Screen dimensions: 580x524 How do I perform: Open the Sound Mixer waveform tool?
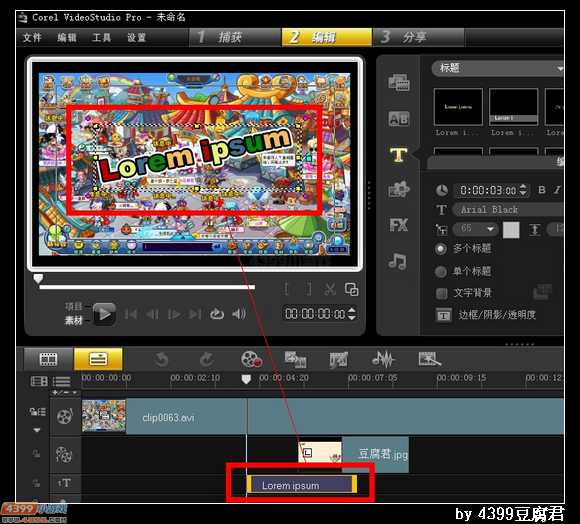383,359
